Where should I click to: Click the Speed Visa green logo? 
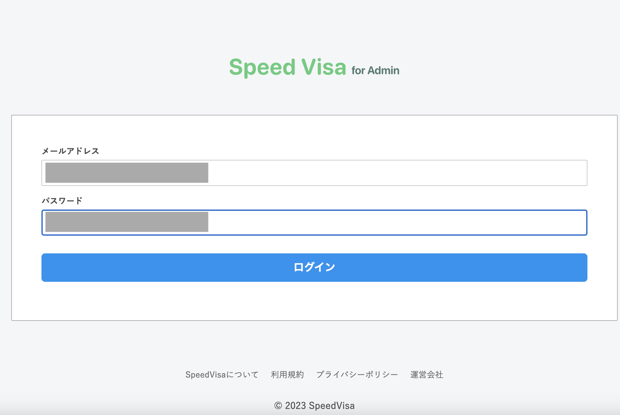[x=287, y=67]
